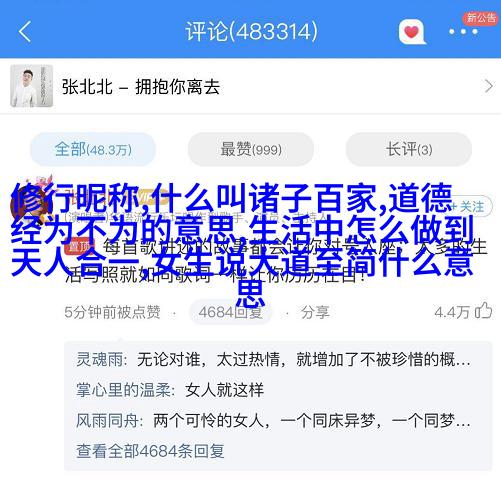Open the reply from 风雨同舟
Image resolution: width=501 pixels, height=485 pixels.
click(x=273, y=420)
